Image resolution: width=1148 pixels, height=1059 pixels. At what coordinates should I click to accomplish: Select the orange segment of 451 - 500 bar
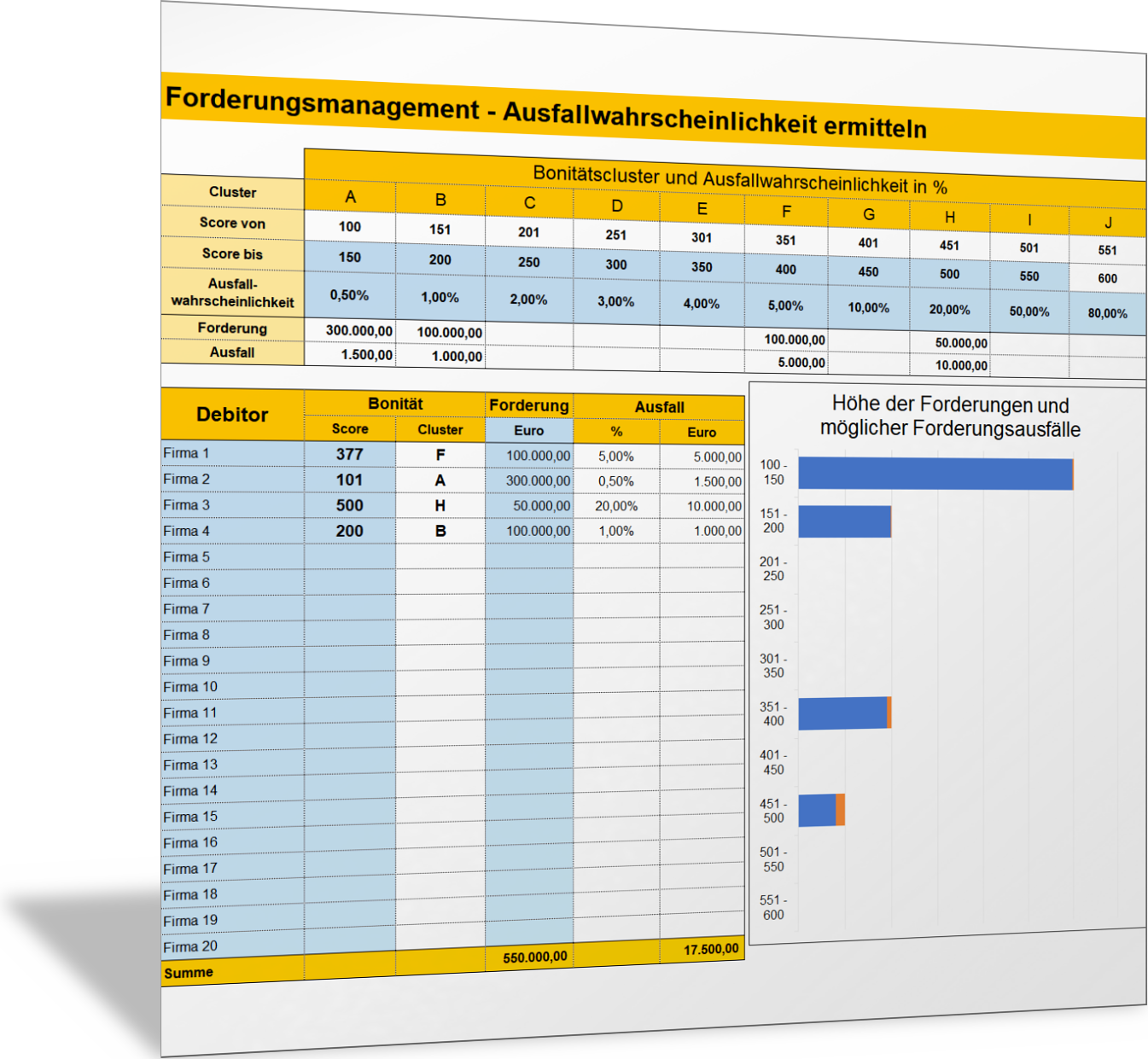tap(841, 810)
